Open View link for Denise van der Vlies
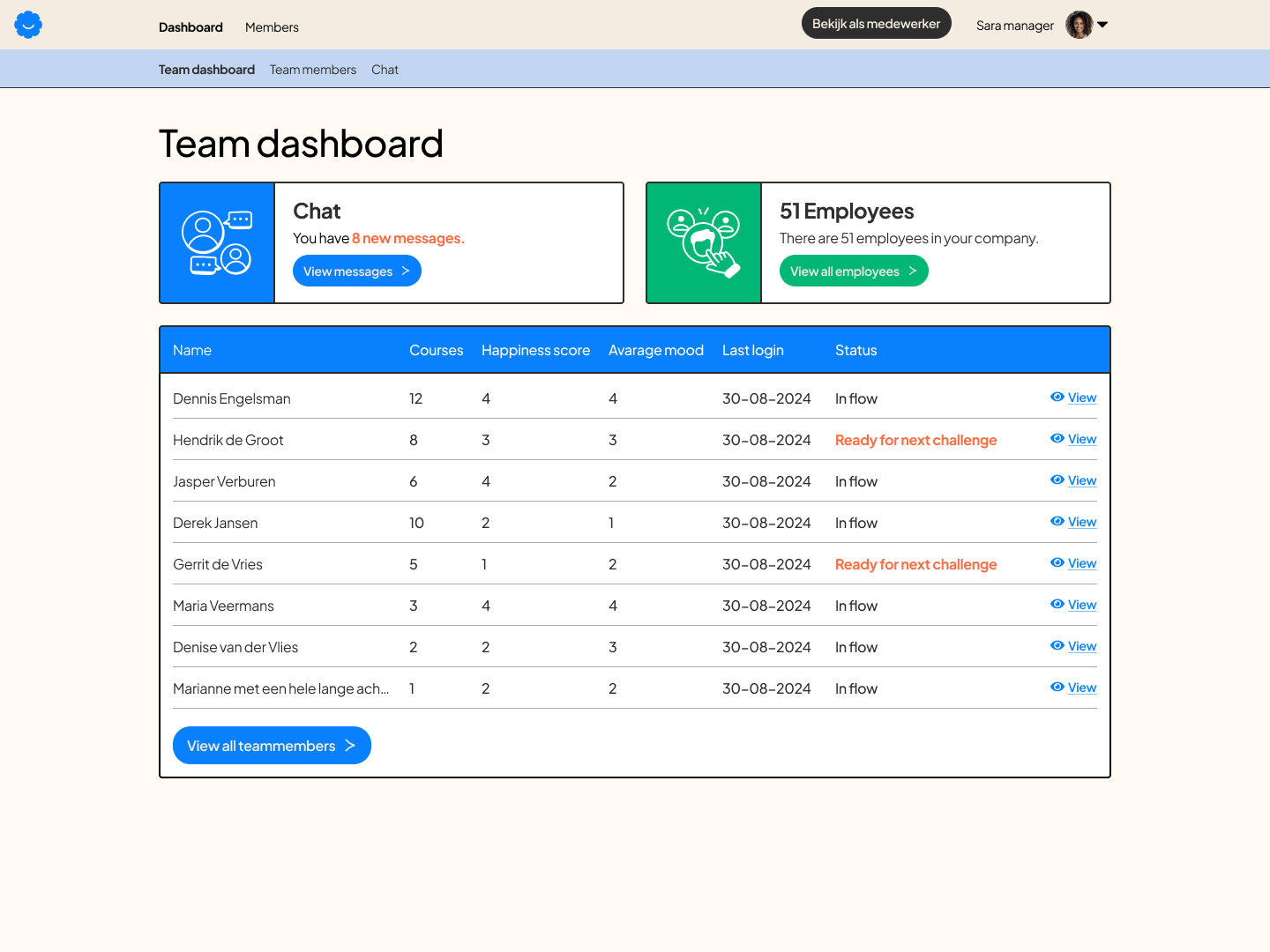Viewport: 1270px width, 952px height. [1082, 646]
